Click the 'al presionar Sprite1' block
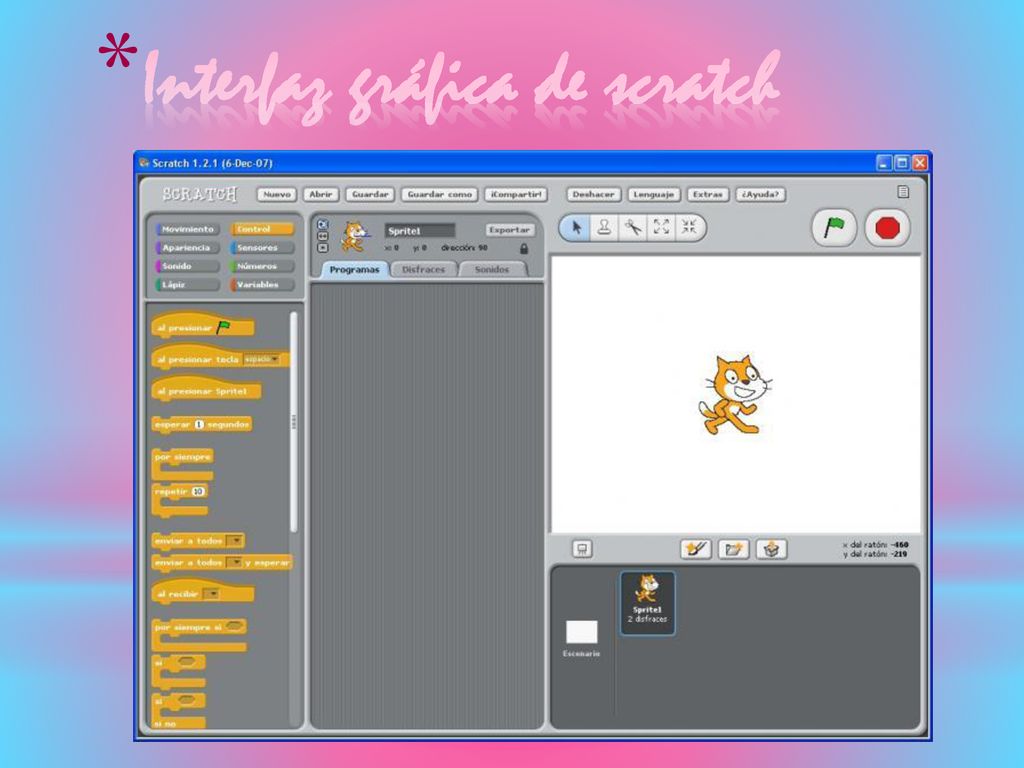 coord(206,389)
